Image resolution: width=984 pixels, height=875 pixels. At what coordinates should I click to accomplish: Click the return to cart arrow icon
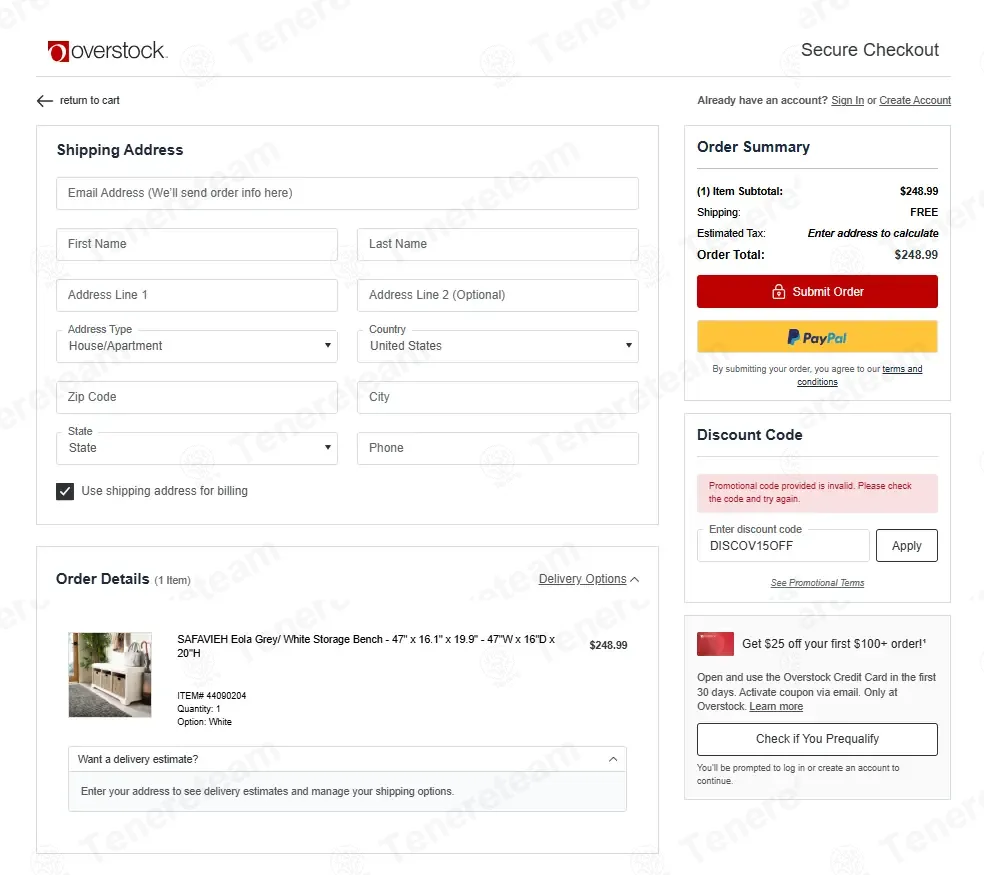pos(45,101)
